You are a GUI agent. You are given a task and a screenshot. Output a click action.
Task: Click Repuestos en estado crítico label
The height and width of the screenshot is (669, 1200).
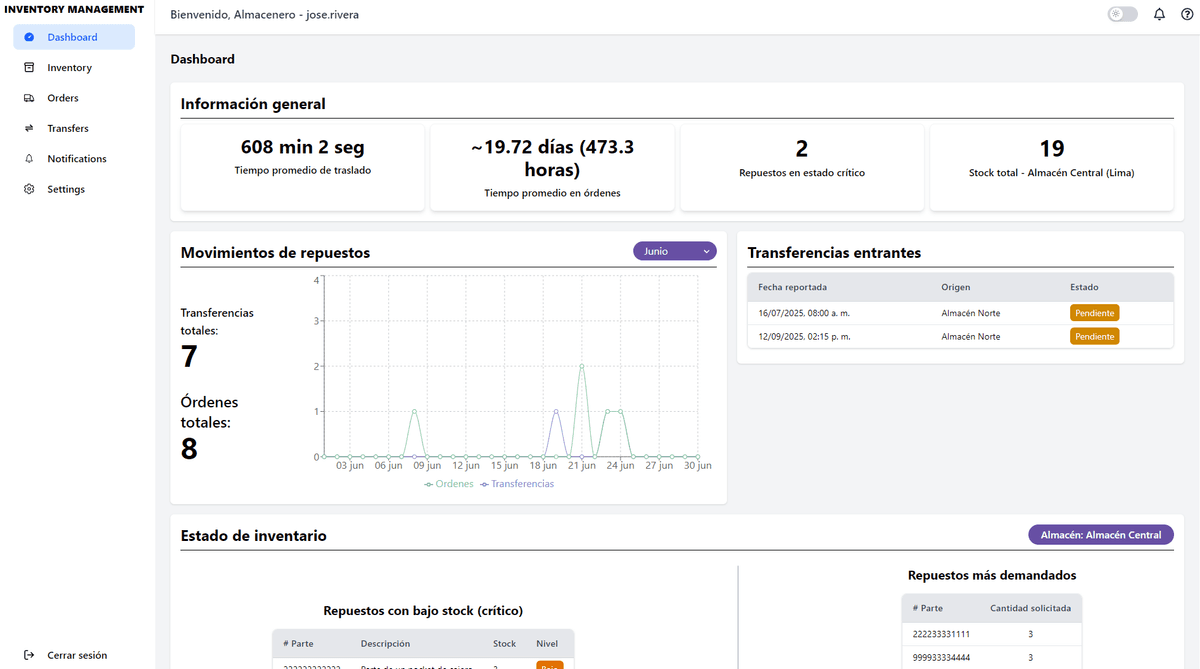click(802, 173)
